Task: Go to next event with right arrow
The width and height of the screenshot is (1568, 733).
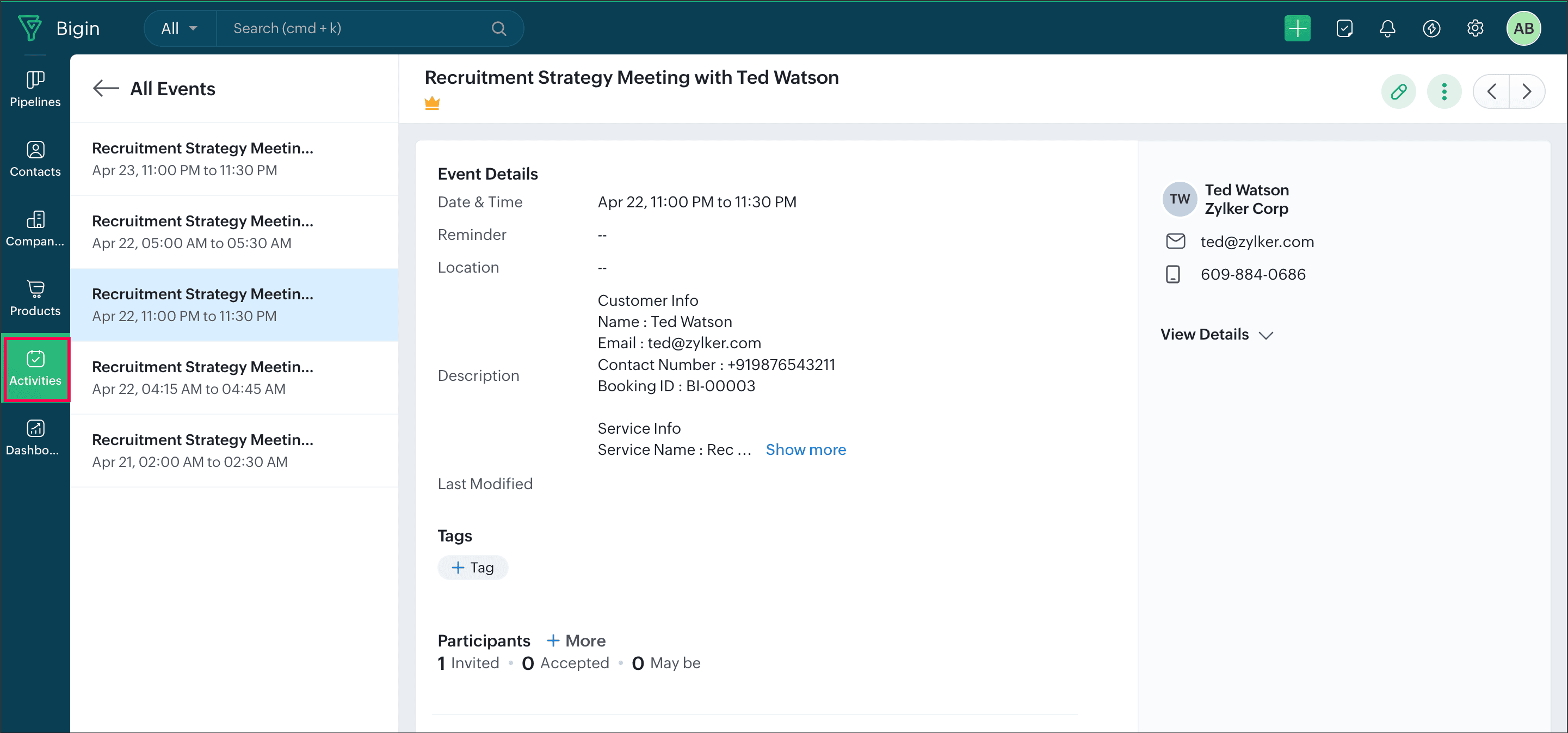Action: (x=1526, y=92)
